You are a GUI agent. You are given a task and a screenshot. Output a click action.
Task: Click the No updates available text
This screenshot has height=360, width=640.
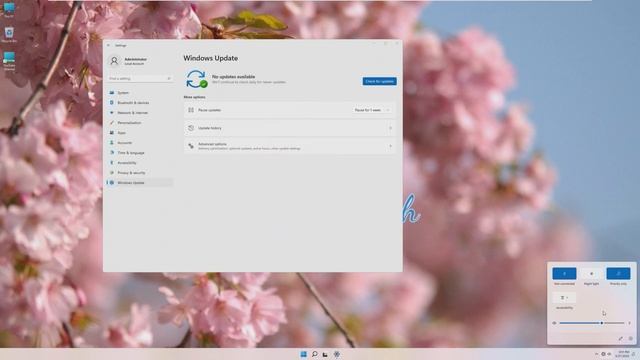233,77
